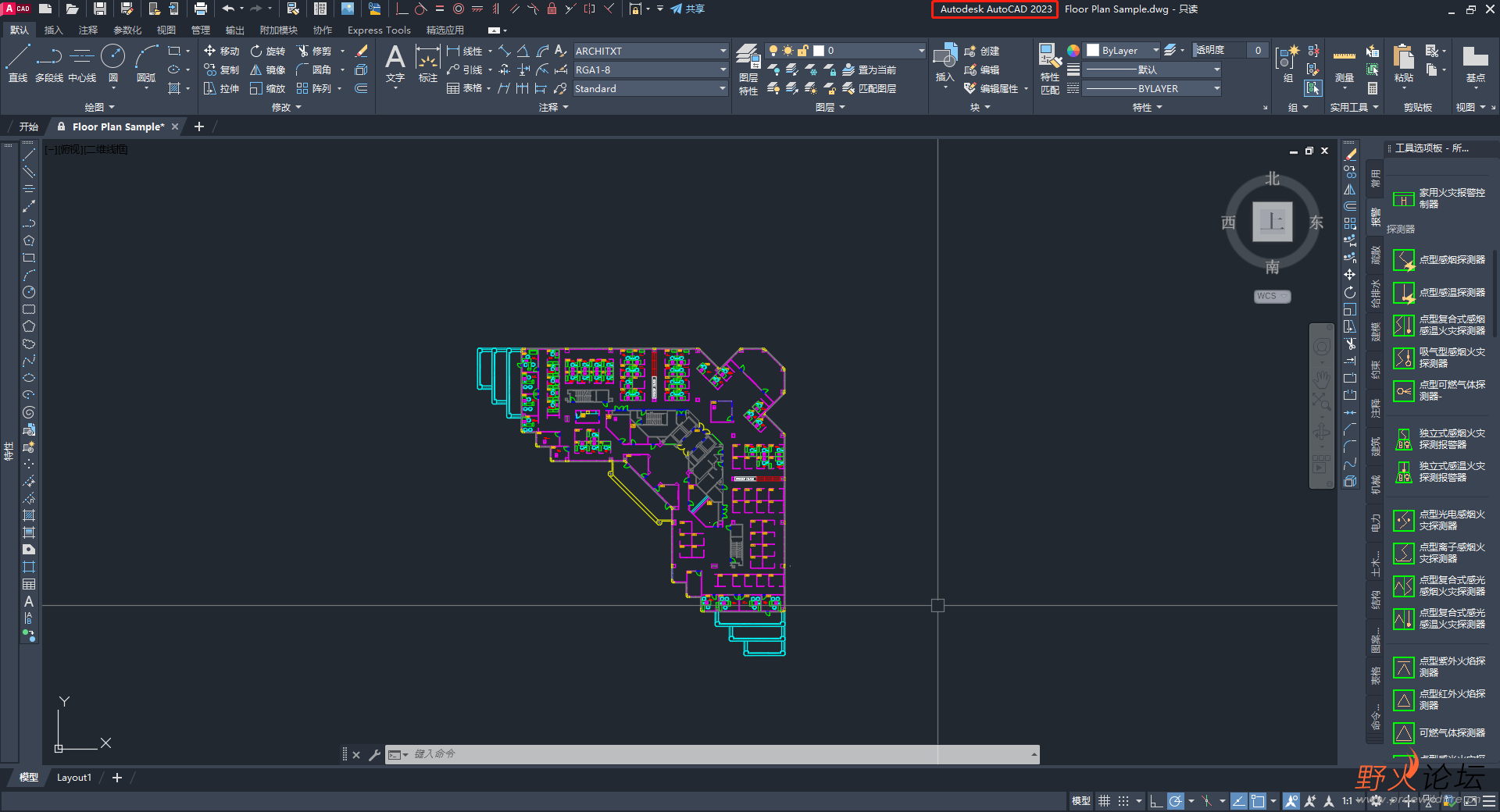Click the 置为当前 make current button
This screenshot has width=1500, height=812.
coord(869,69)
